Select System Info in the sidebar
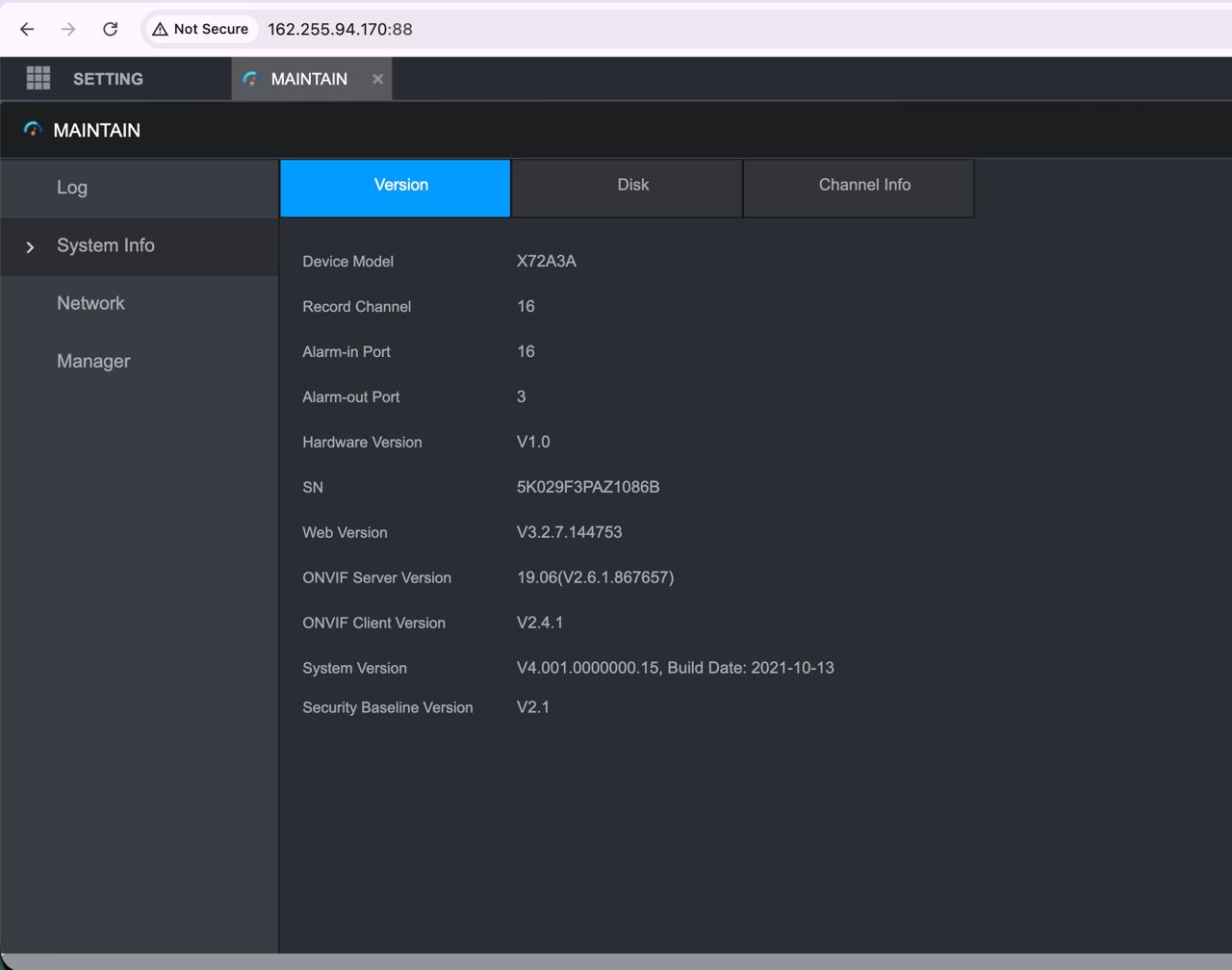The image size is (1232, 970). point(140,245)
